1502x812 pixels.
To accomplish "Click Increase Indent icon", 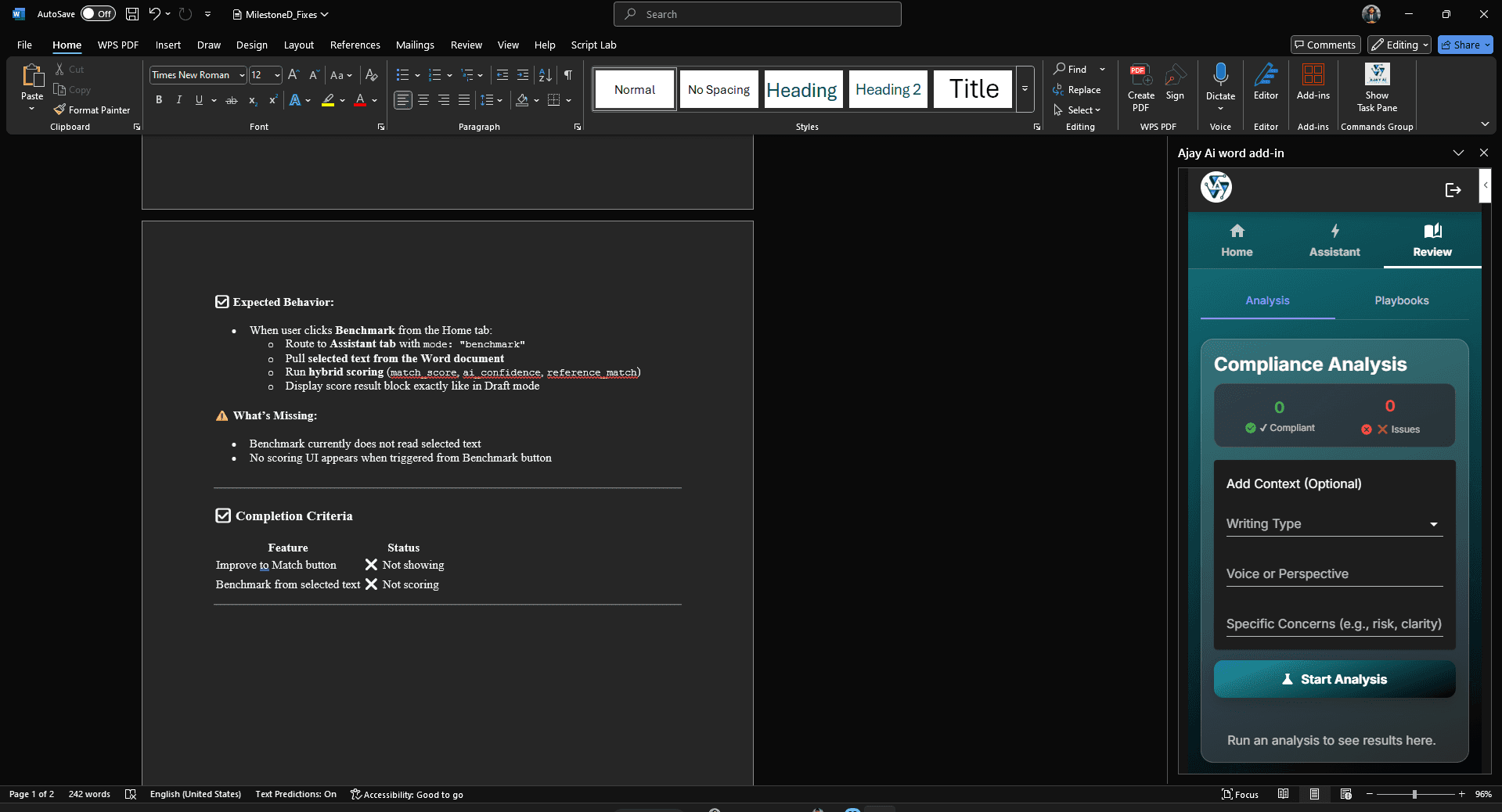I will tap(523, 75).
